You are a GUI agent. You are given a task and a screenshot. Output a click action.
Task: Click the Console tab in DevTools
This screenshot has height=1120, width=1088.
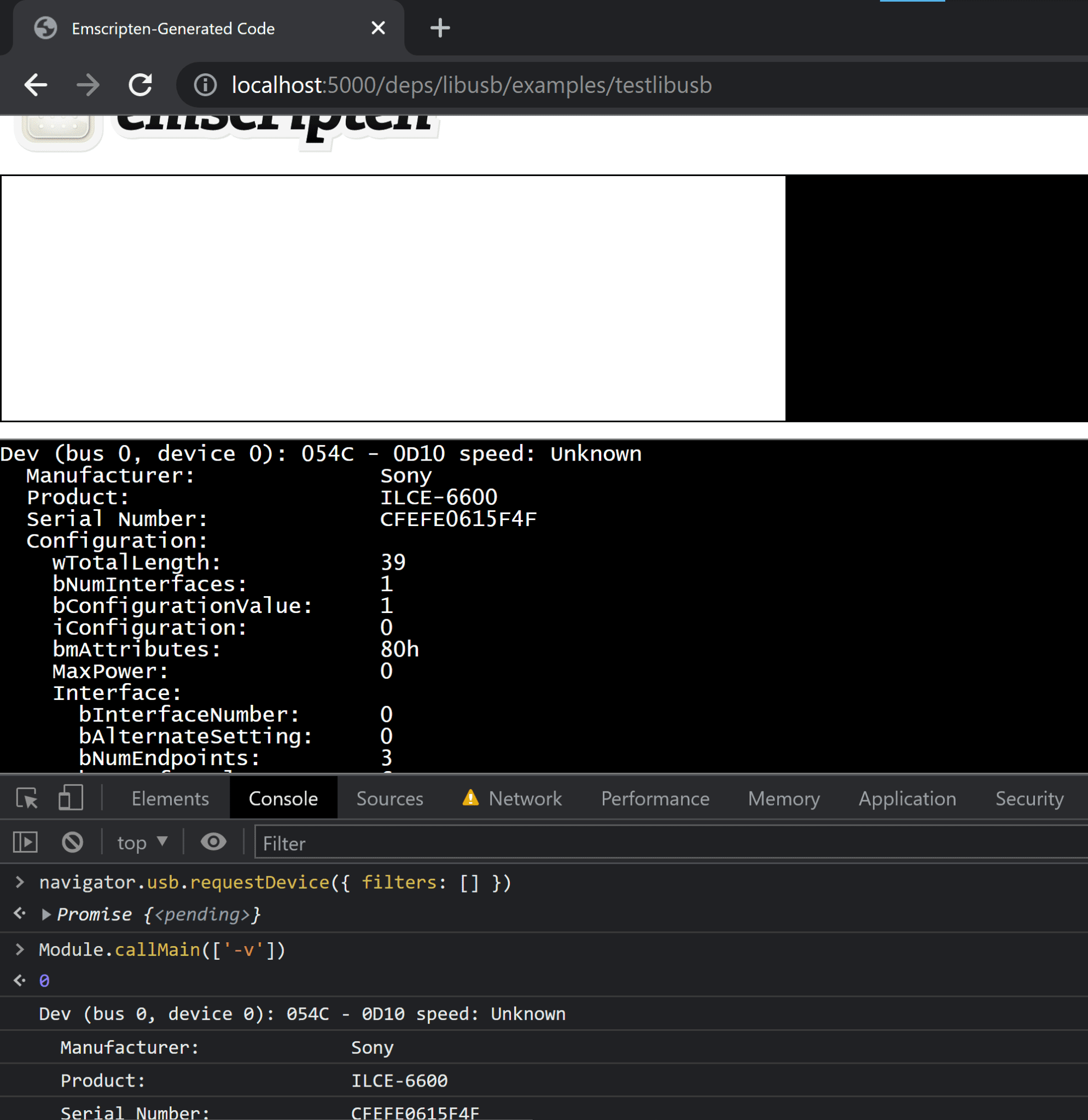[283, 798]
